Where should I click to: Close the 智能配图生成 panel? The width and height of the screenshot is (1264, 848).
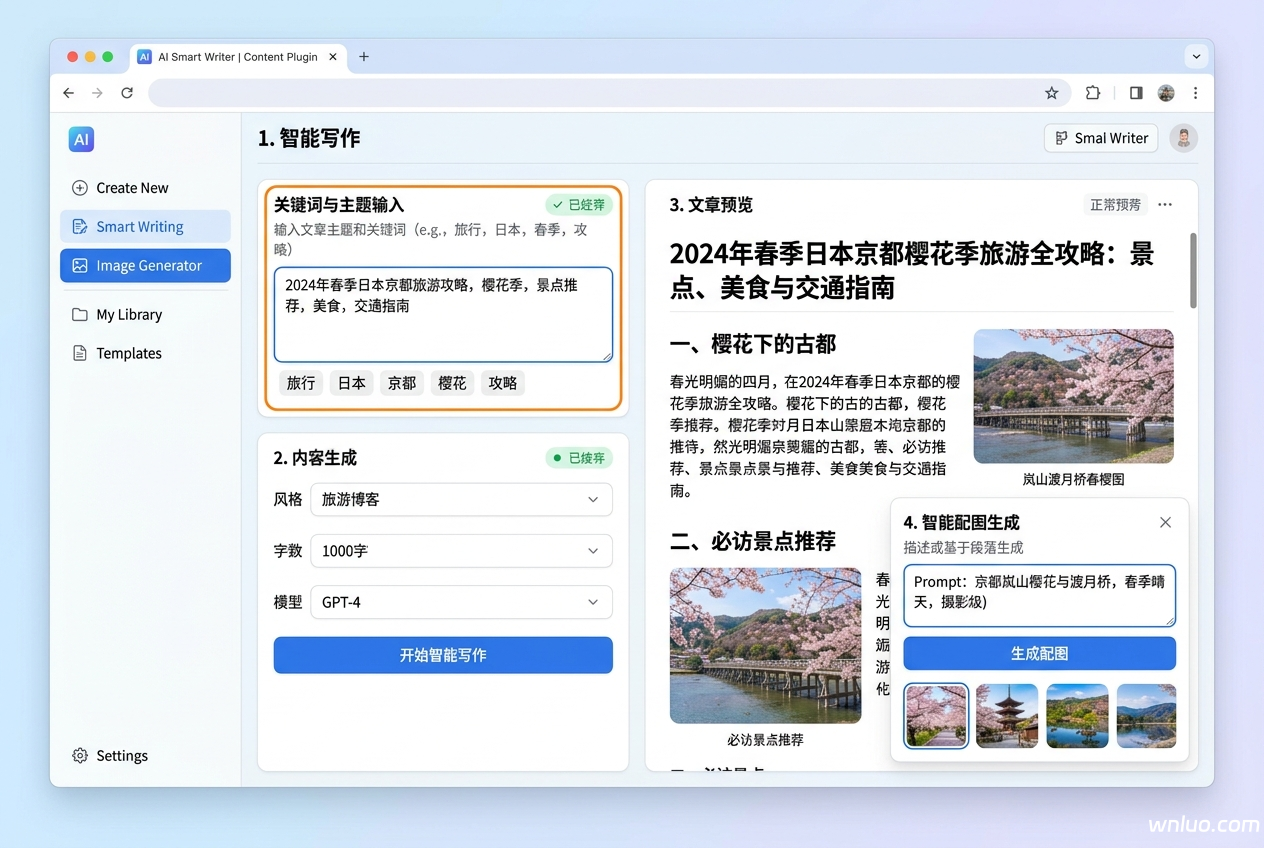click(x=1165, y=522)
